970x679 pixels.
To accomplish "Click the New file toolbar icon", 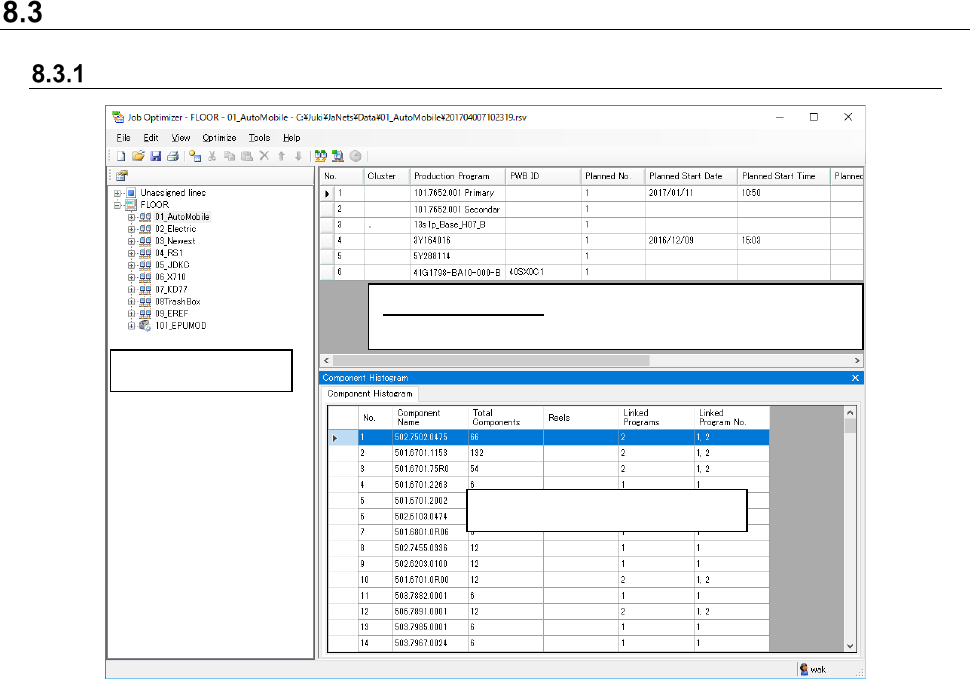I will pyautogui.click(x=122, y=156).
